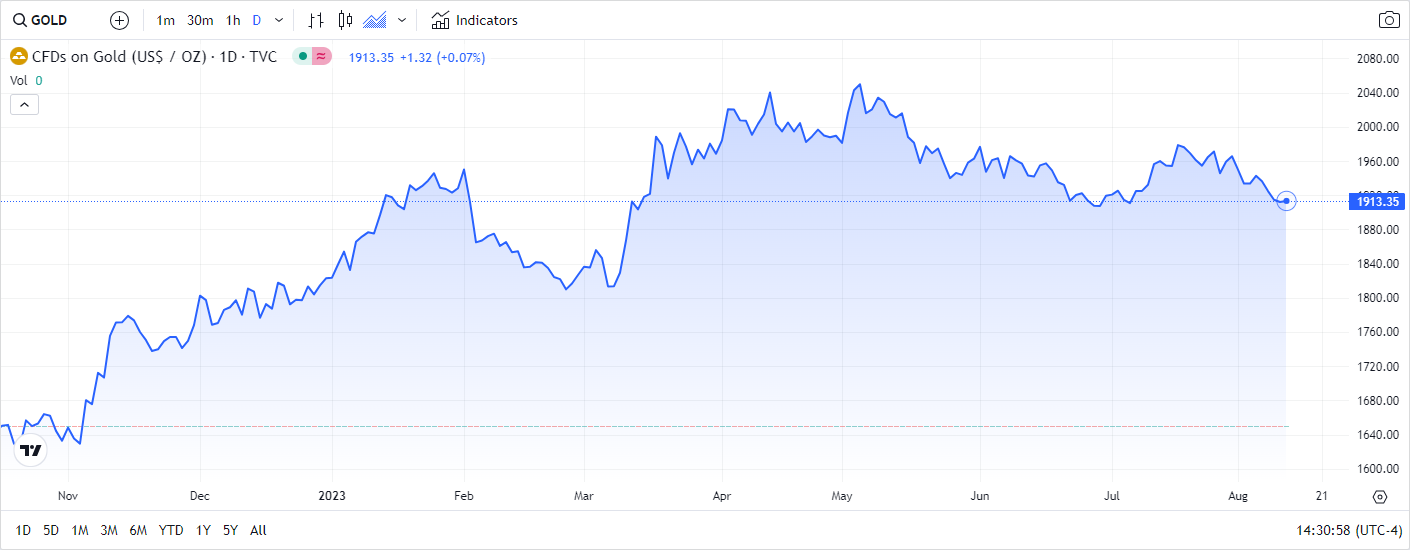
Task: Select the 1D range
Action: pos(23,531)
